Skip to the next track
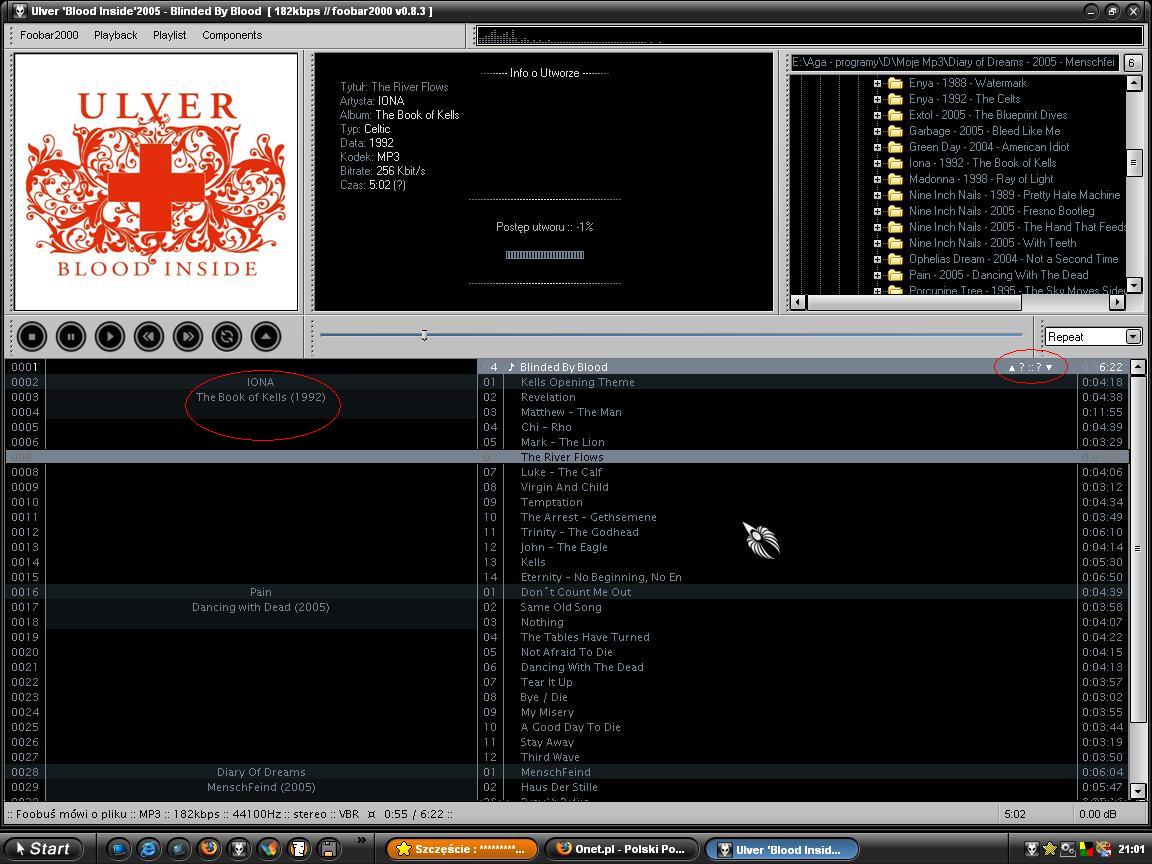The width and height of the screenshot is (1152, 864). (187, 336)
